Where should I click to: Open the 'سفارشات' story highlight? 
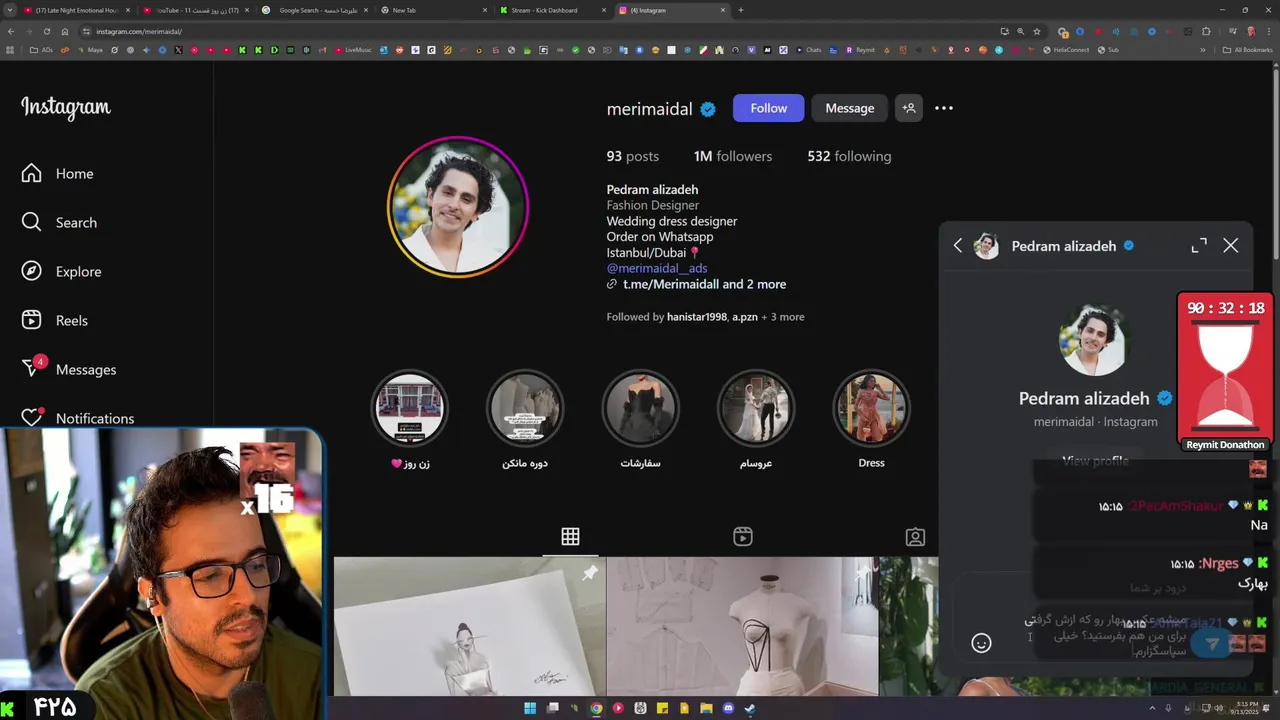(640, 419)
